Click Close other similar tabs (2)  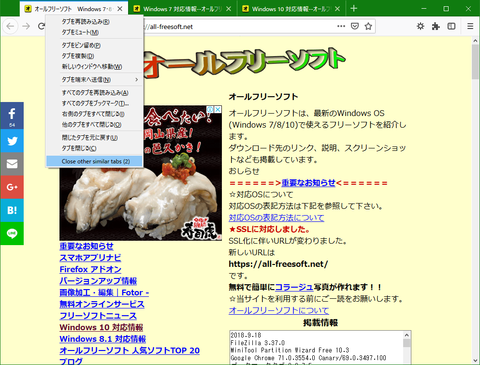point(94,161)
